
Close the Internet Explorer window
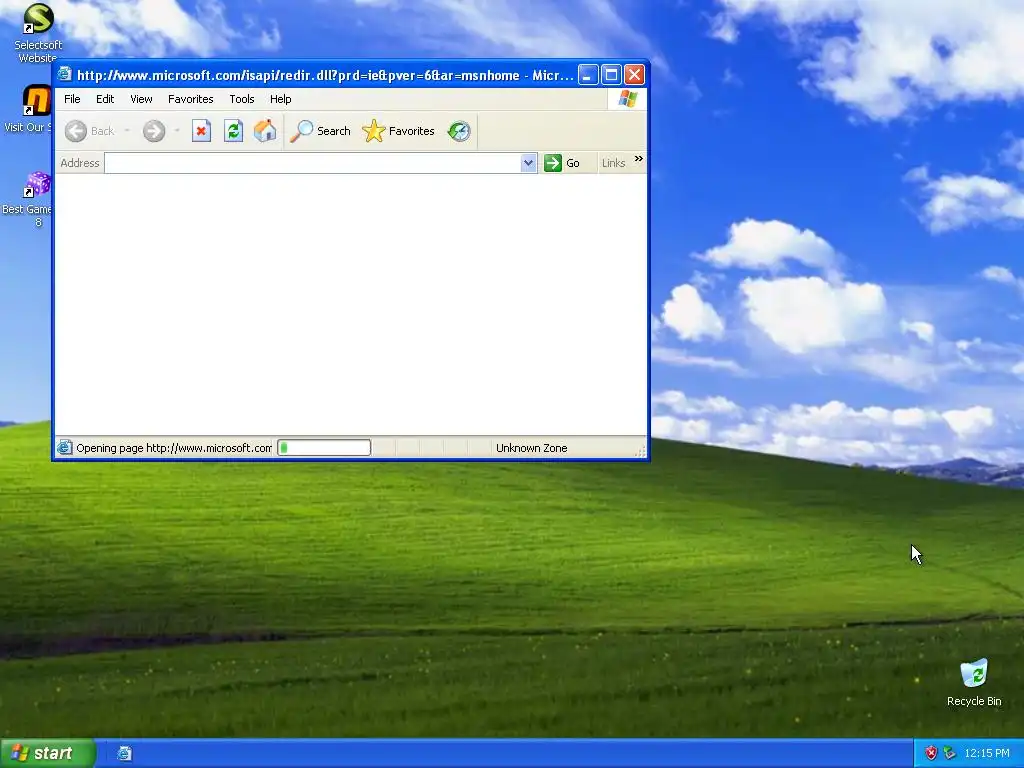click(634, 75)
